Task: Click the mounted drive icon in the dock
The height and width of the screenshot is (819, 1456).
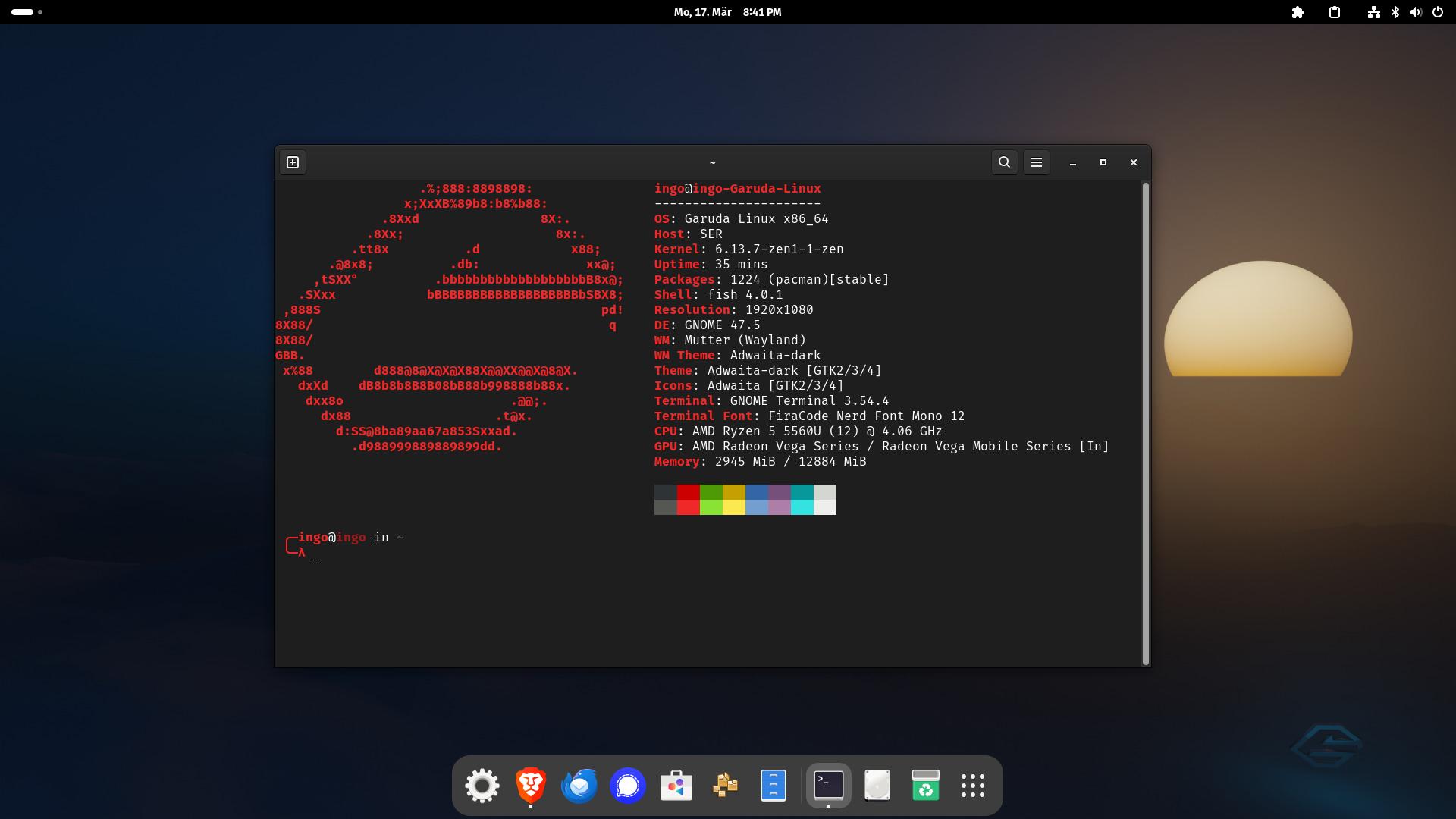Action: (877, 785)
